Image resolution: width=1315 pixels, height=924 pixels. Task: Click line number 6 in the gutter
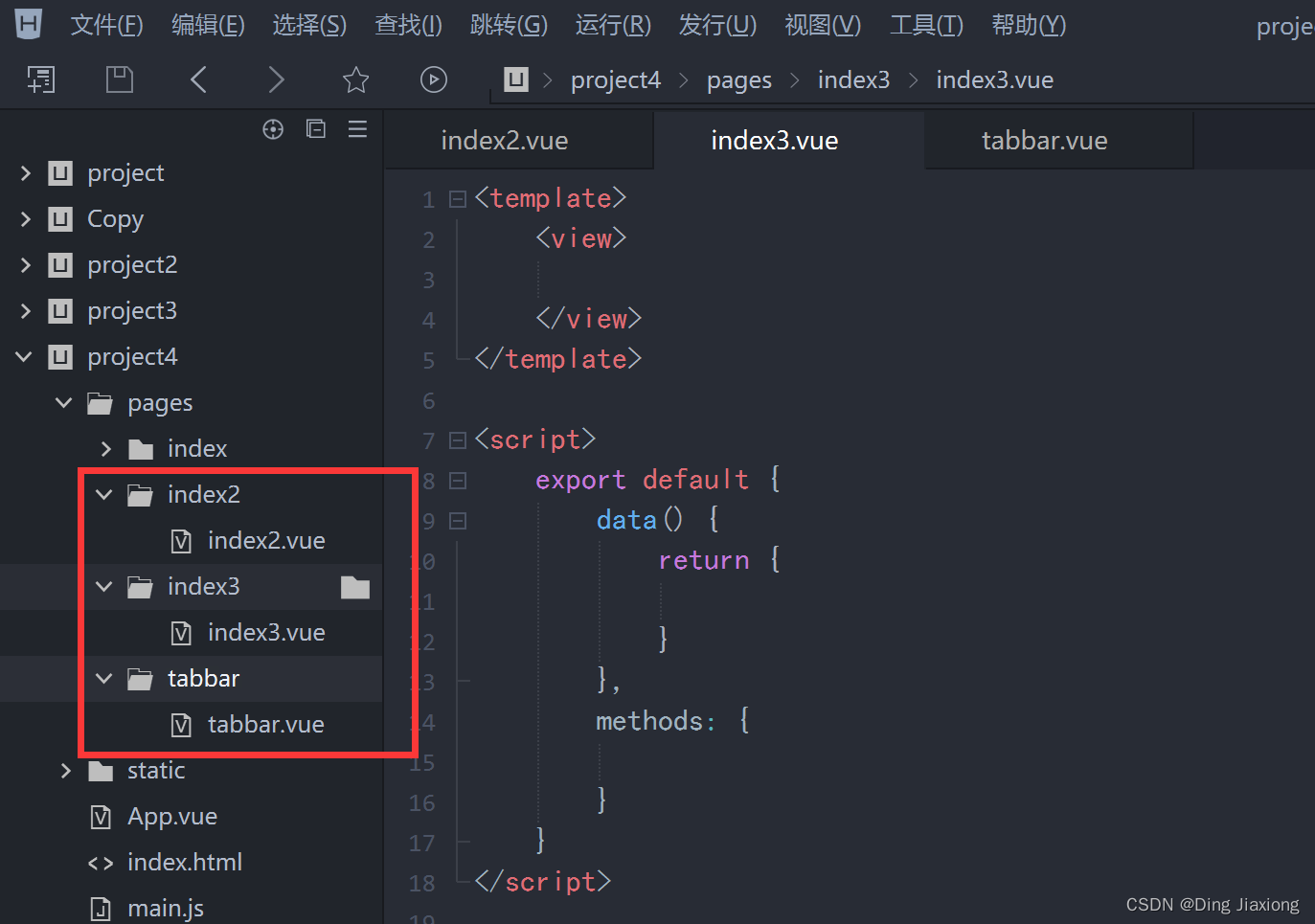(x=428, y=401)
